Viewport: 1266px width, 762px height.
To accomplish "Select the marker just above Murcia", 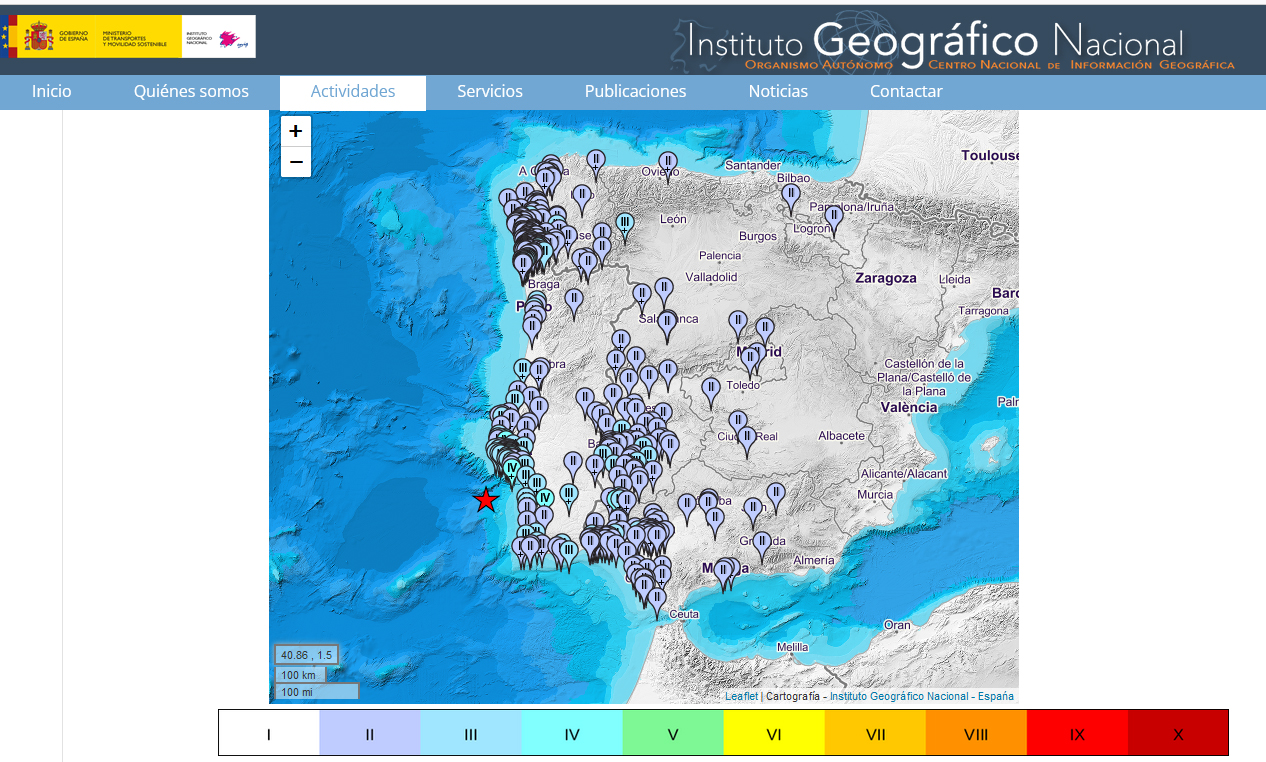I will (x=776, y=493).
